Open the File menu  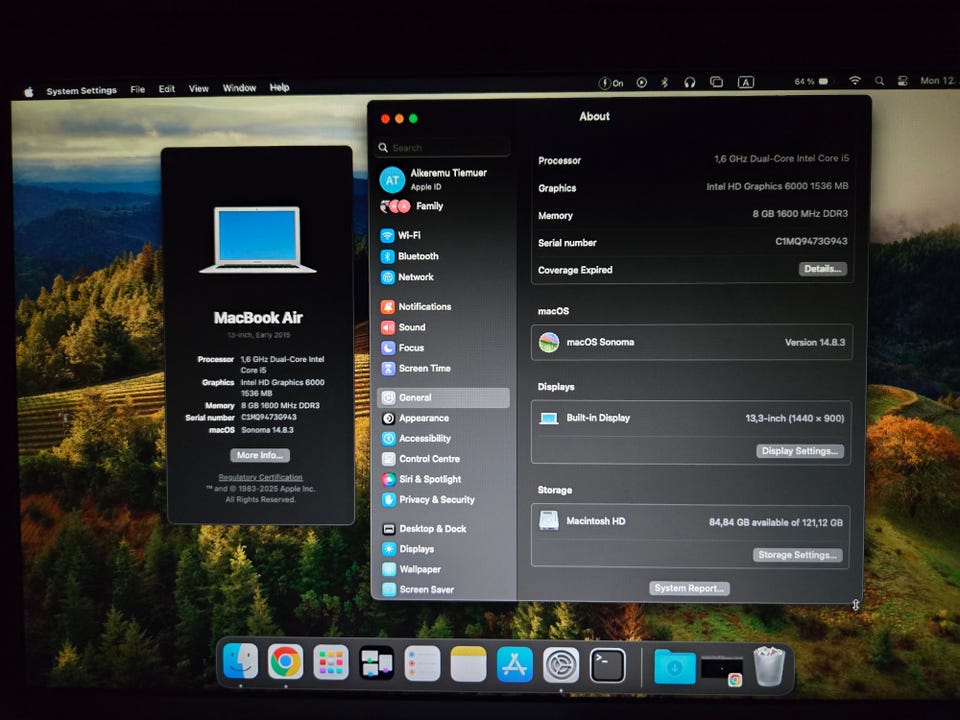click(138, 89)
